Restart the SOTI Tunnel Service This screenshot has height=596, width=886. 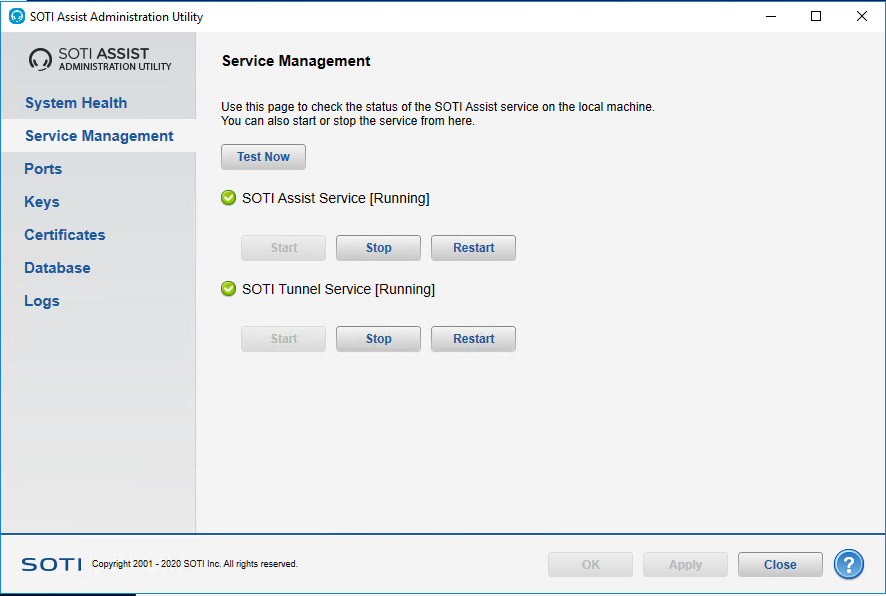click(474, 339)
